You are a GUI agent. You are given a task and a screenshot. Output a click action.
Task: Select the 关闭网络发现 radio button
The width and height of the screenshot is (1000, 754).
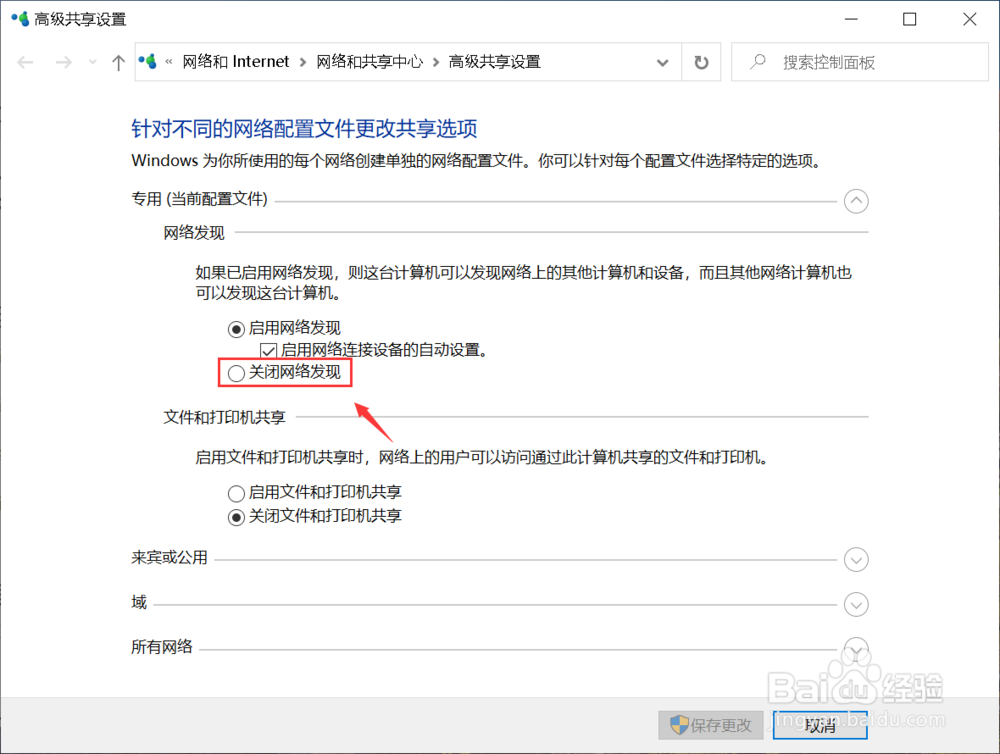235,372
